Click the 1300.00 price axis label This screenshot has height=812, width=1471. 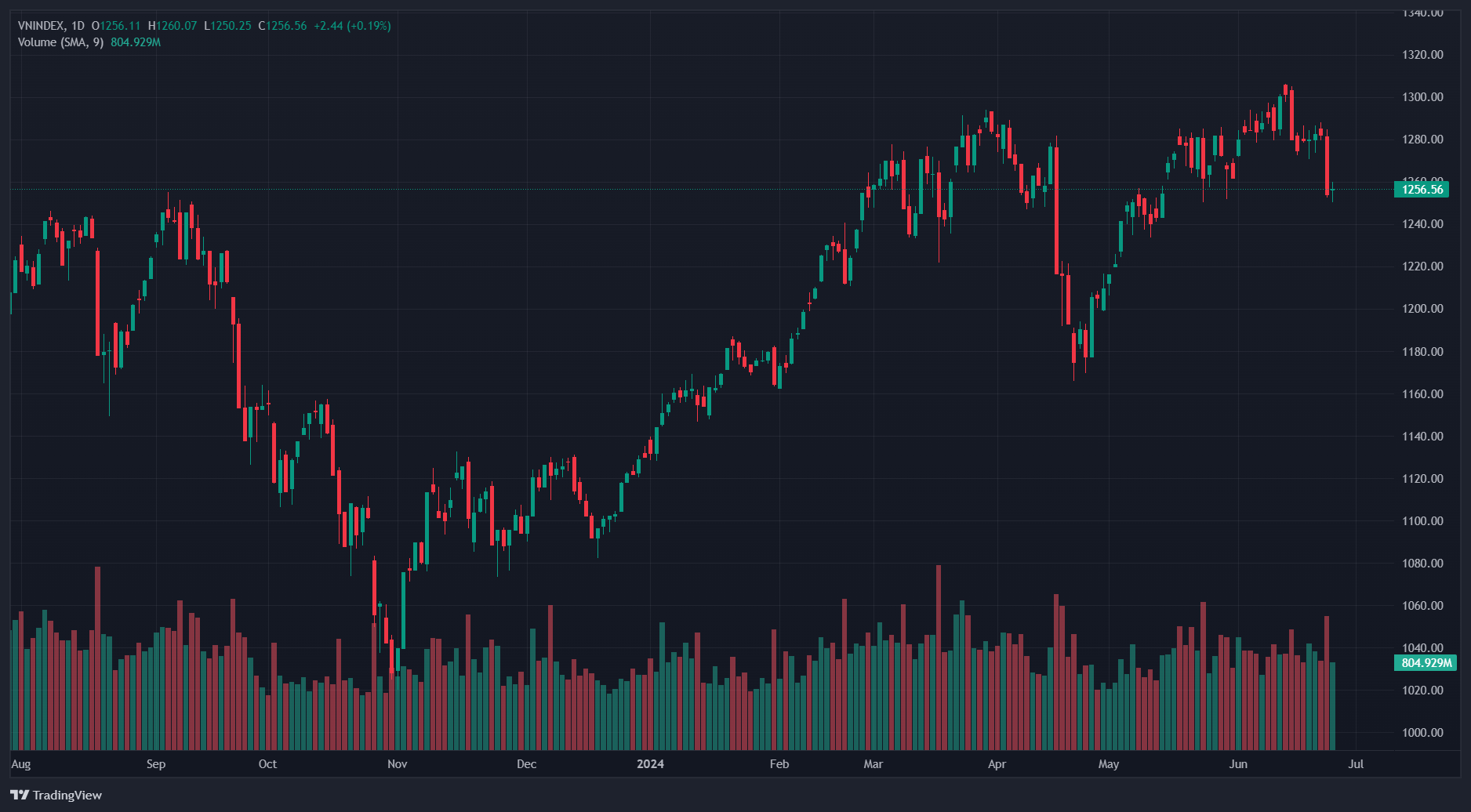click(x=1422, y=97)
